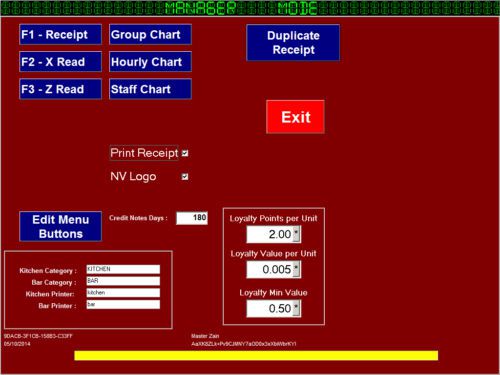500x375 pixels.
Task: Click the MANAGER MODE header text
Action: [241, 8]
